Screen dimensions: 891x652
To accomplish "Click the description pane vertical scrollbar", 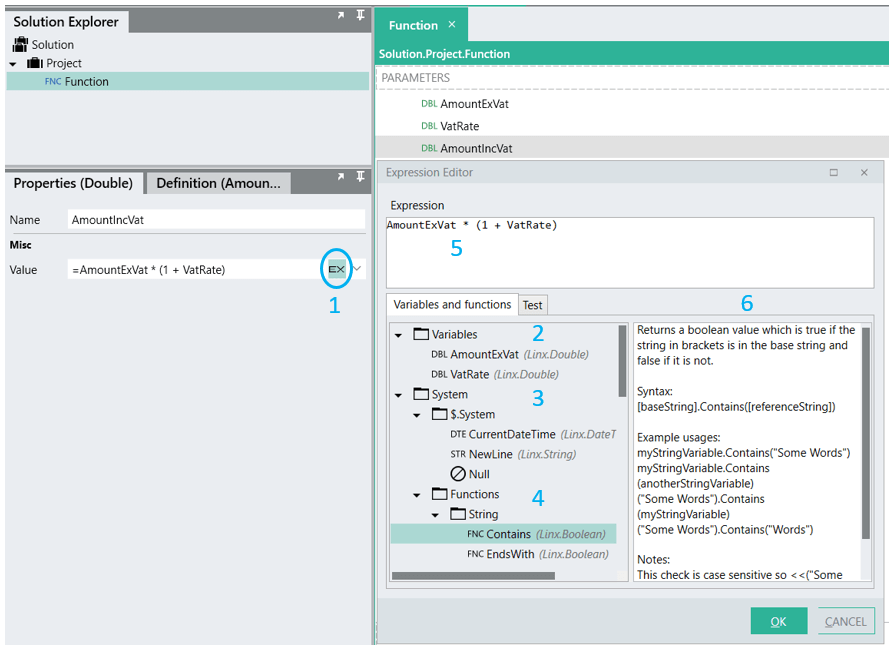I will tap(865, 433).
